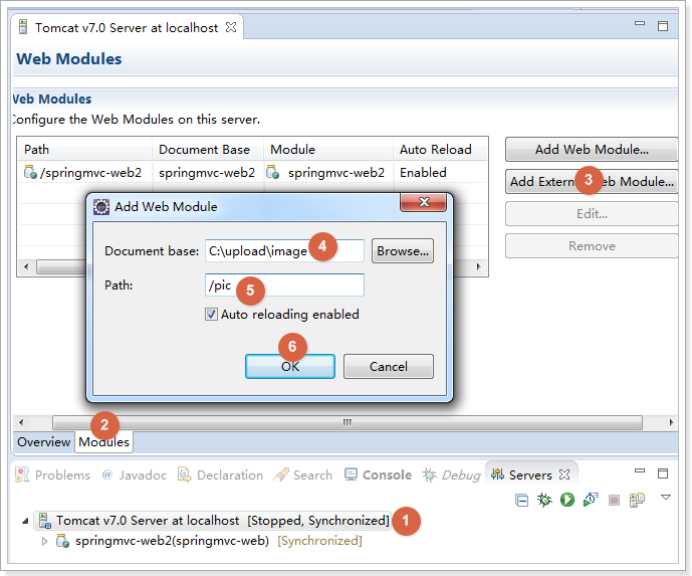This screenshot has width=692, height=576.
Task: Tick the Auto reloading enabled checkbox
Action: [211, 314]
